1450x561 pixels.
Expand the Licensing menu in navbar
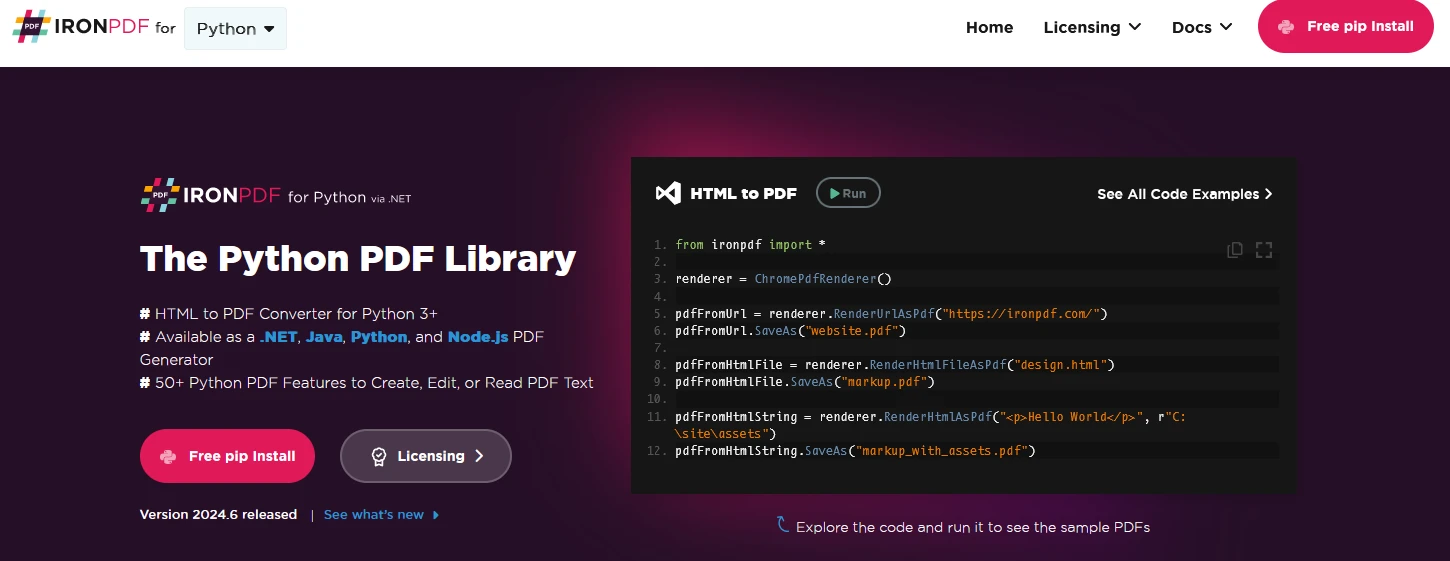(x=1092, y=27)
